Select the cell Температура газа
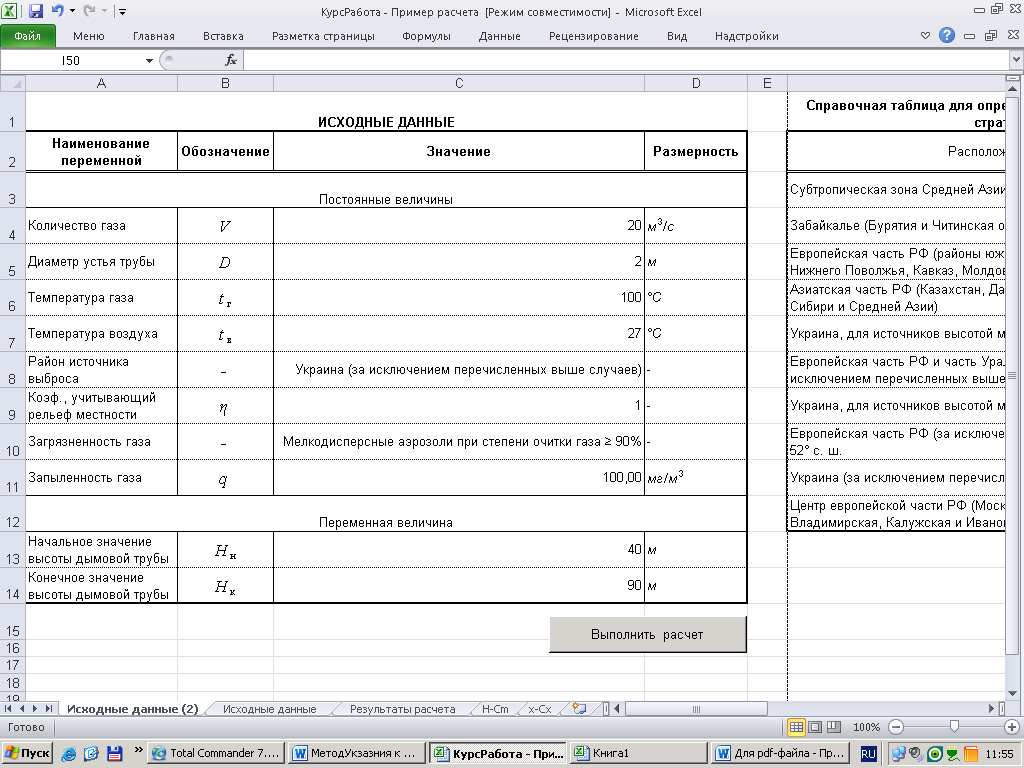The width and height of the screenshot is (1024, 768). [101, 297]
